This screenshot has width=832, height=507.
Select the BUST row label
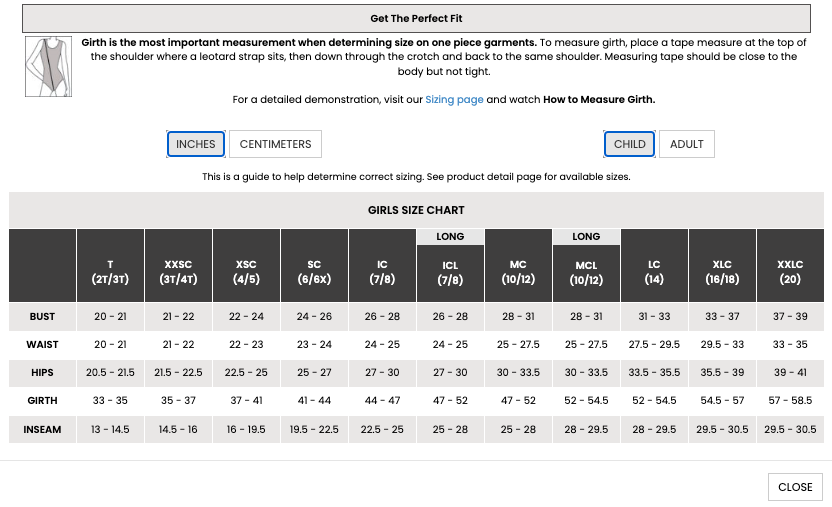coord(42,317)
